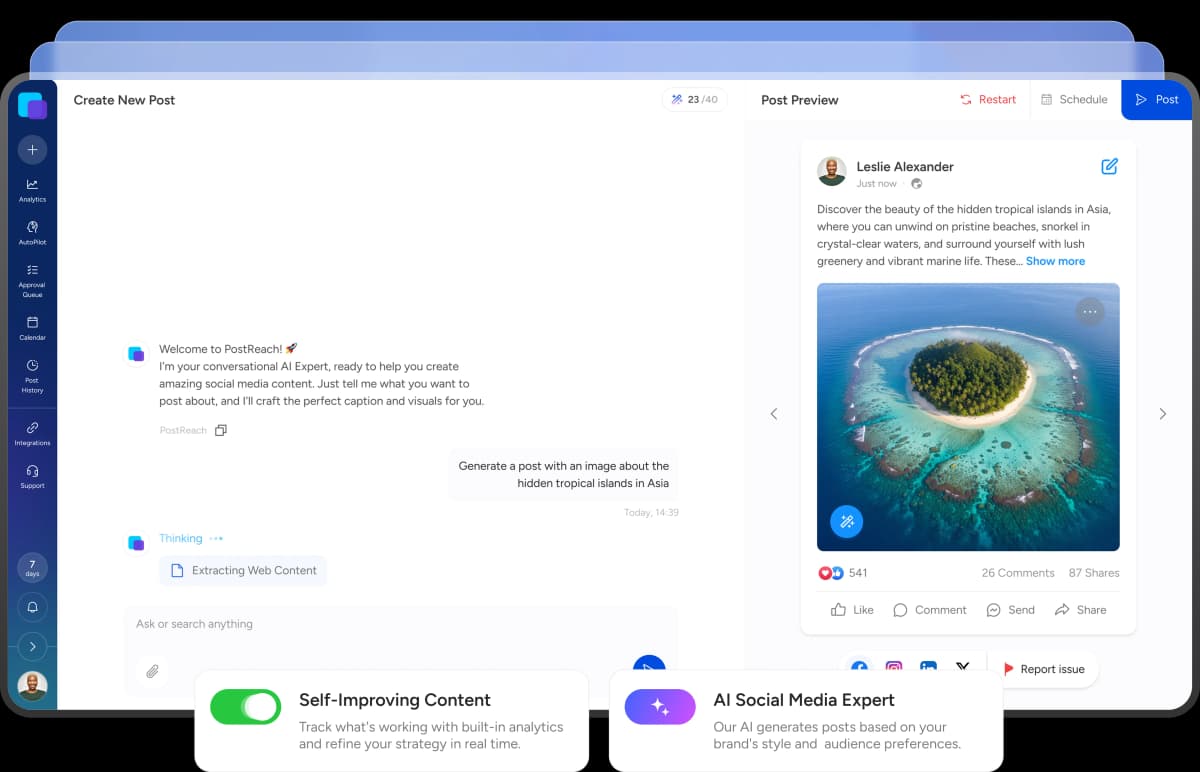Open the Calendar view

32,328
